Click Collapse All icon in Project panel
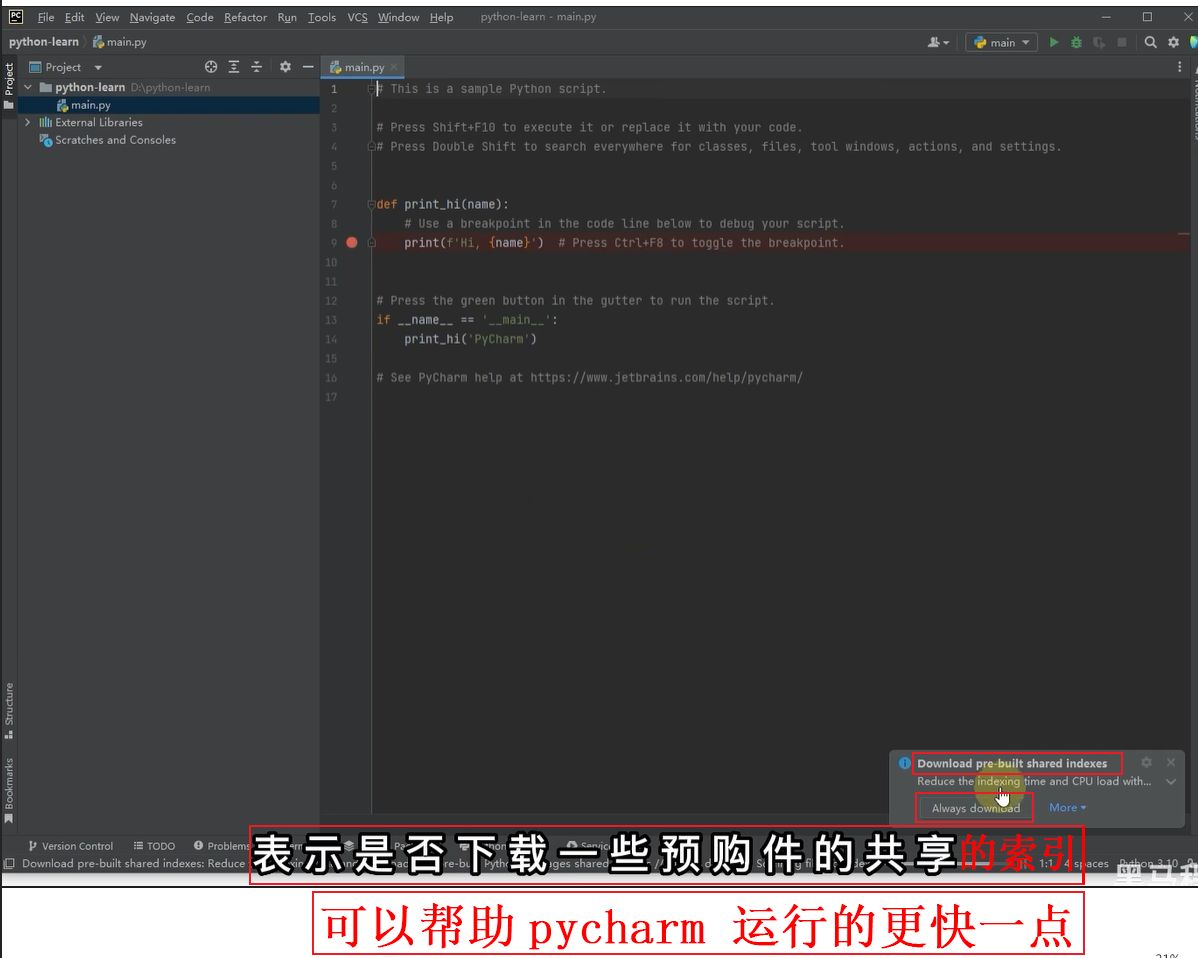 pos(257,67)
